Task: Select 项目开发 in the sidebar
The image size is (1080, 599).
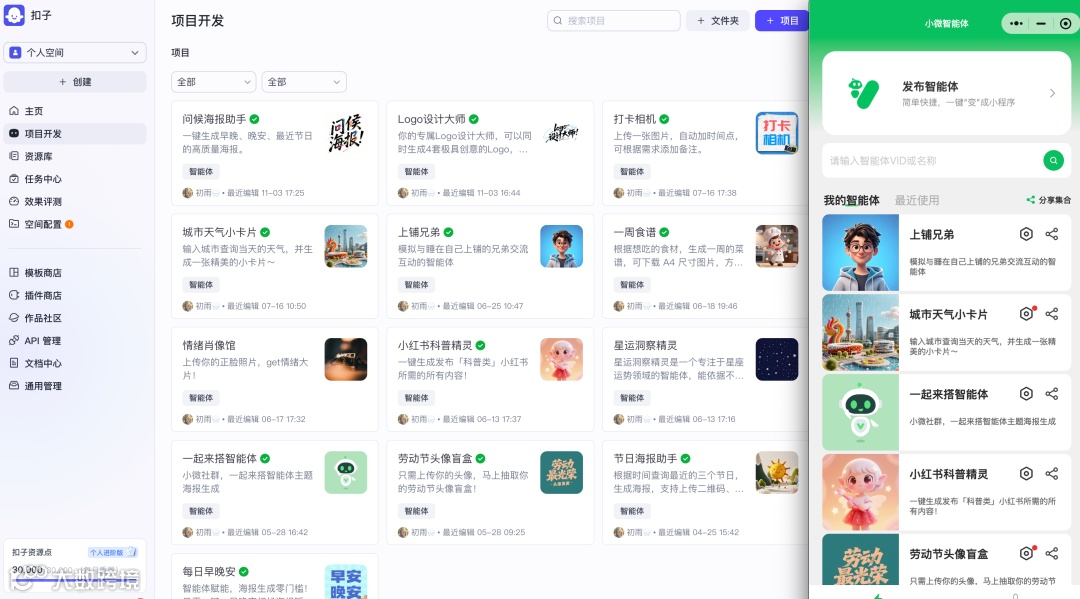Action: 74,134
